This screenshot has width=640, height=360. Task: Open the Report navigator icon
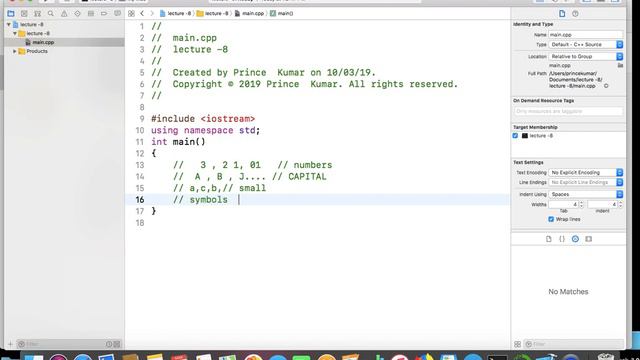click(118, 13)
